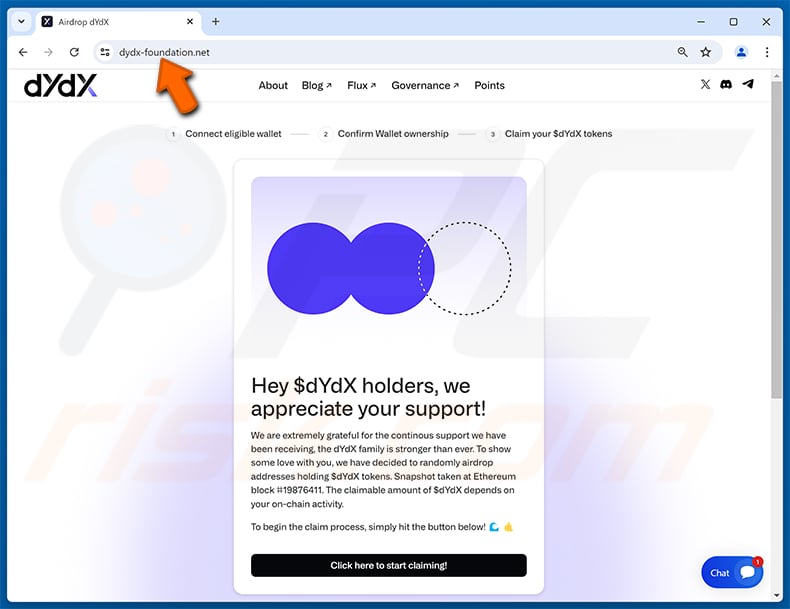Open the tab search dropdown arrow
The image size is (790, 609).
(x=21, y=22)
